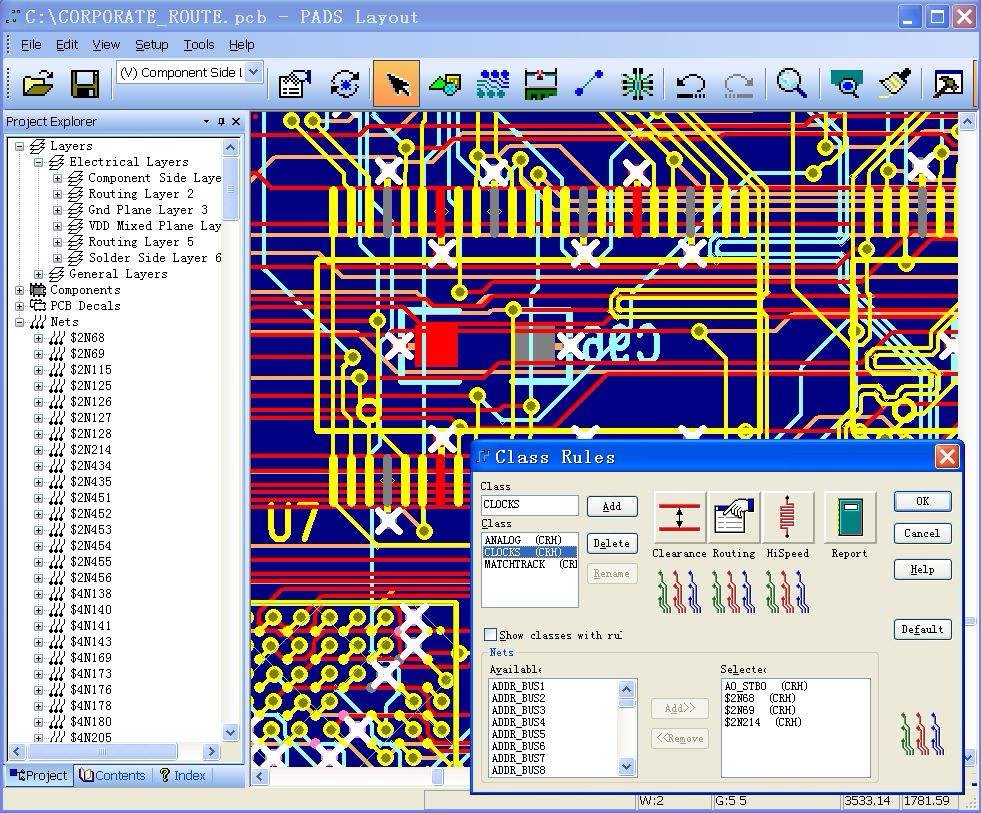Open the HiSpeed rules icon
The image size is (981, 813).
tap(788, 517)
